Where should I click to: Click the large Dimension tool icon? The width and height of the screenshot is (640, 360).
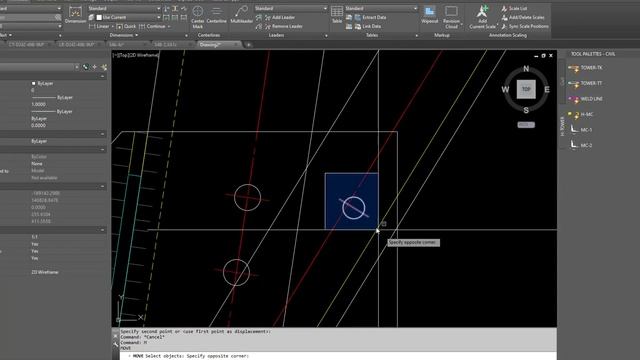tap(76, 14)
